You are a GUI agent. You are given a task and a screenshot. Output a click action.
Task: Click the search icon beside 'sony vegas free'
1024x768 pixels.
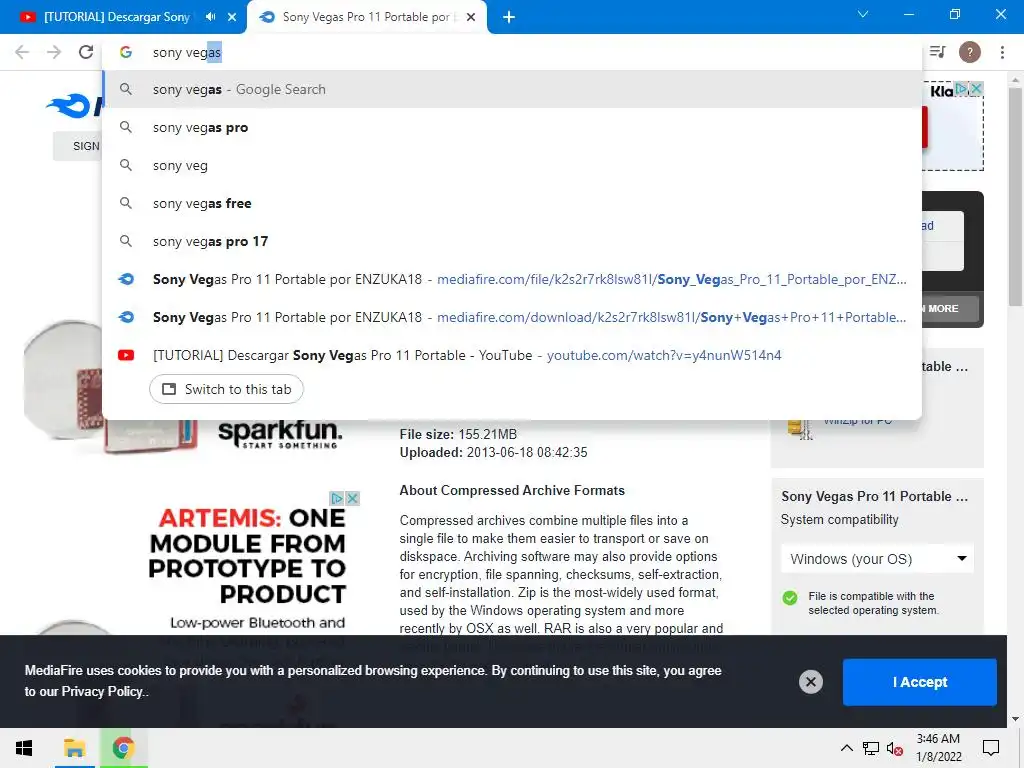click(x=126, y=203)
